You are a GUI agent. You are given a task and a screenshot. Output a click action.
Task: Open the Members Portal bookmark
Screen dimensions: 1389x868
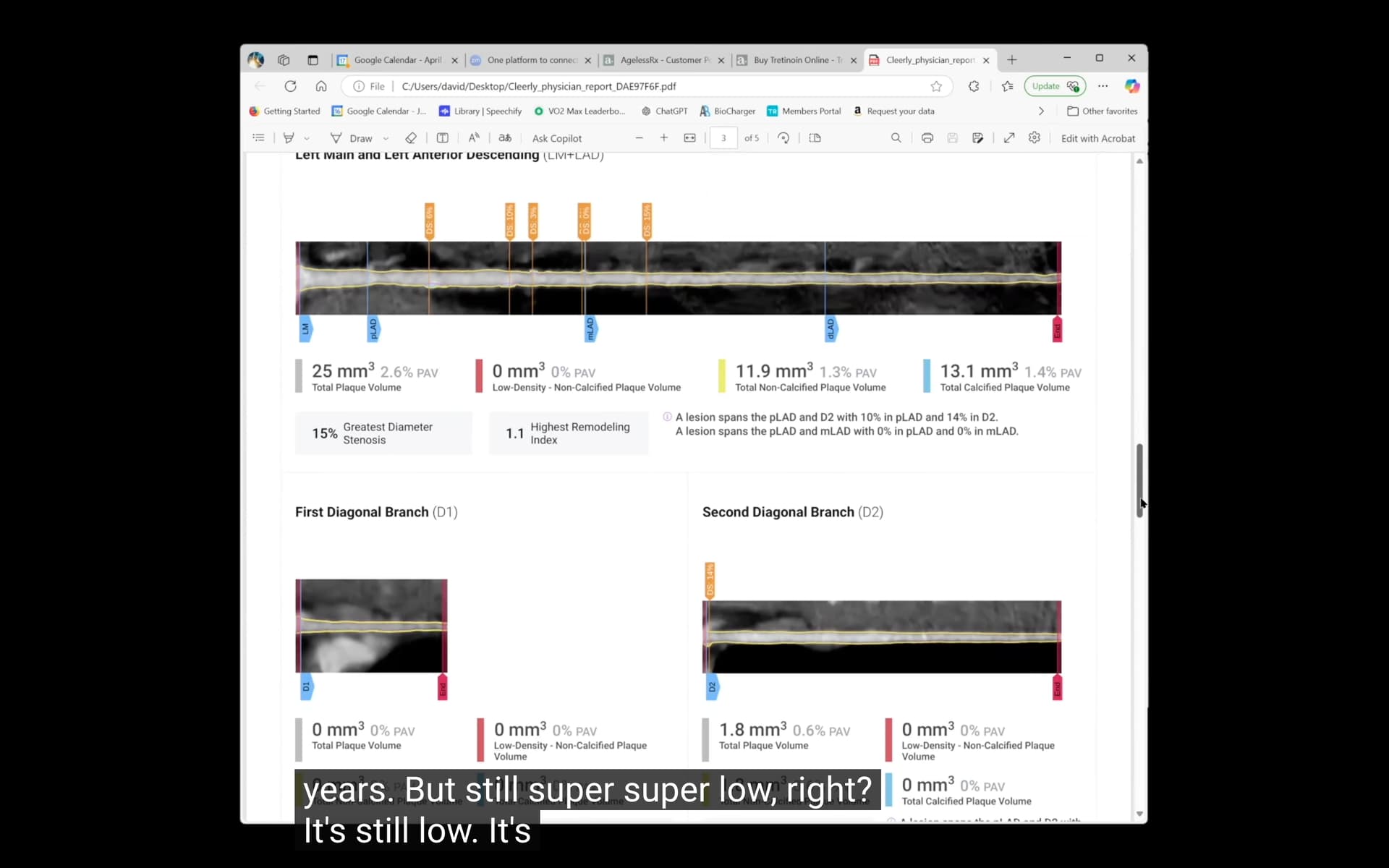(804, 111)
